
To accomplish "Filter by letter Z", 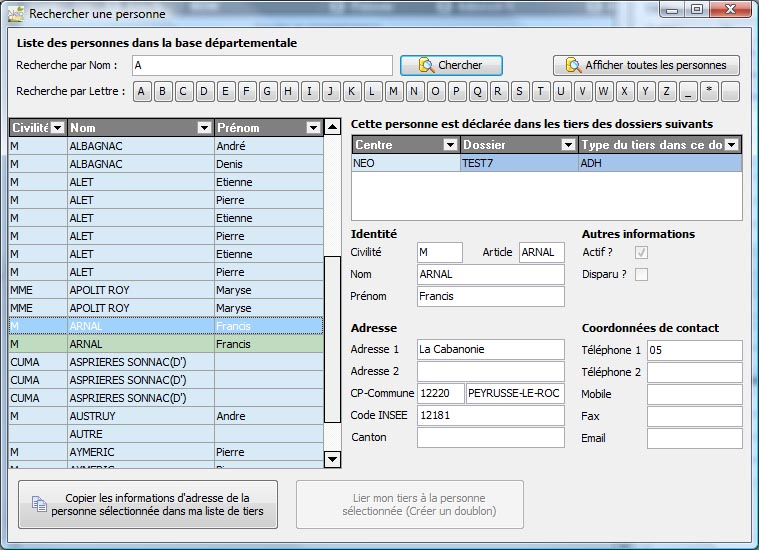I will (x=667, y=92).
